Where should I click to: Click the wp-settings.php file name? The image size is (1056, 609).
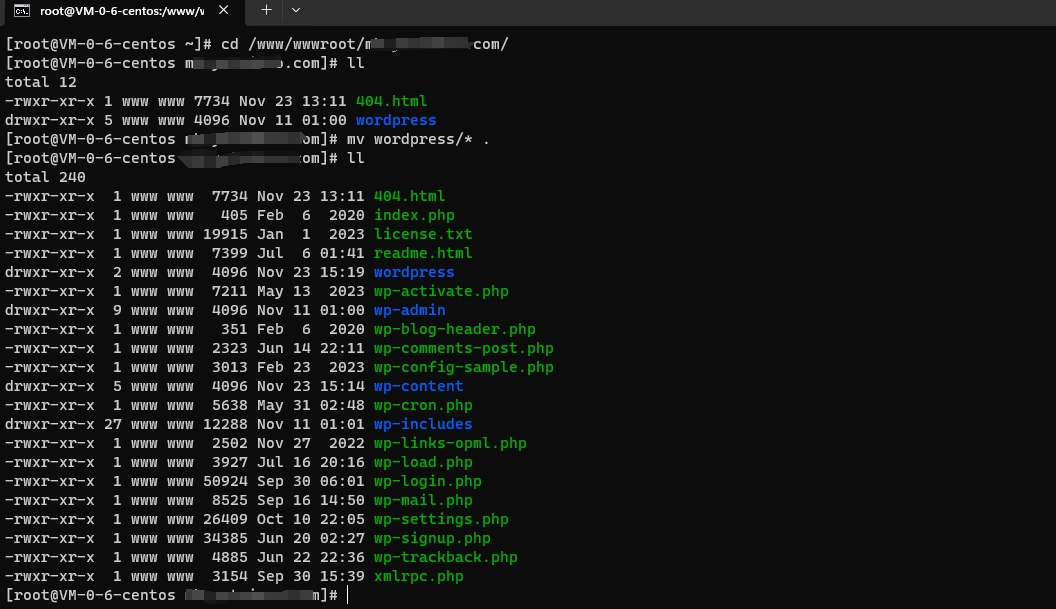pyautogui.click(x=441, y=520)
